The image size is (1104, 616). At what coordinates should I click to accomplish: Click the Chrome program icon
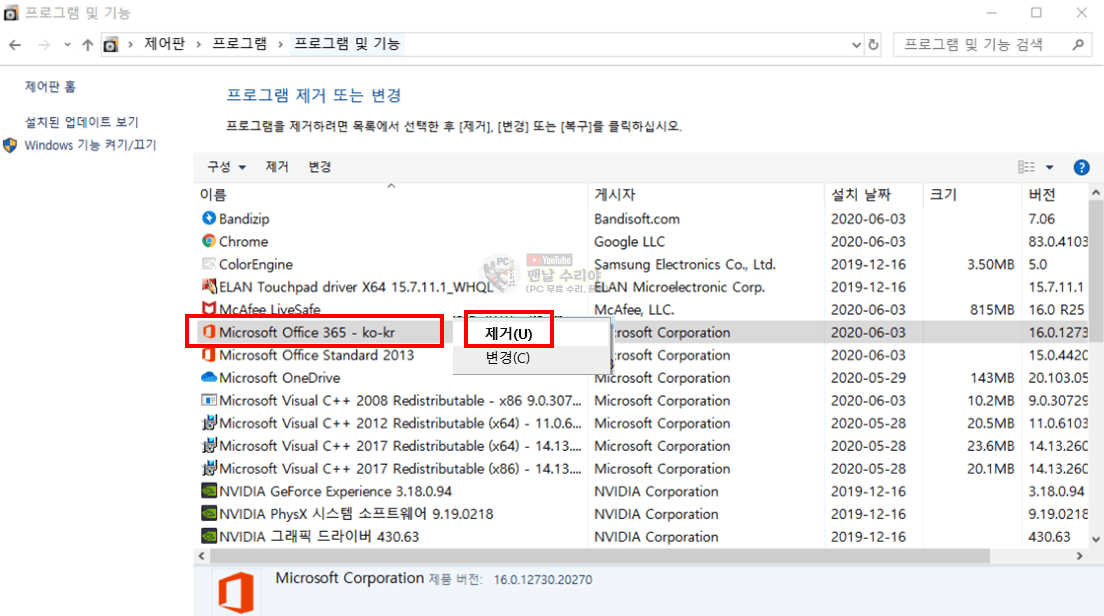(208, 241)
